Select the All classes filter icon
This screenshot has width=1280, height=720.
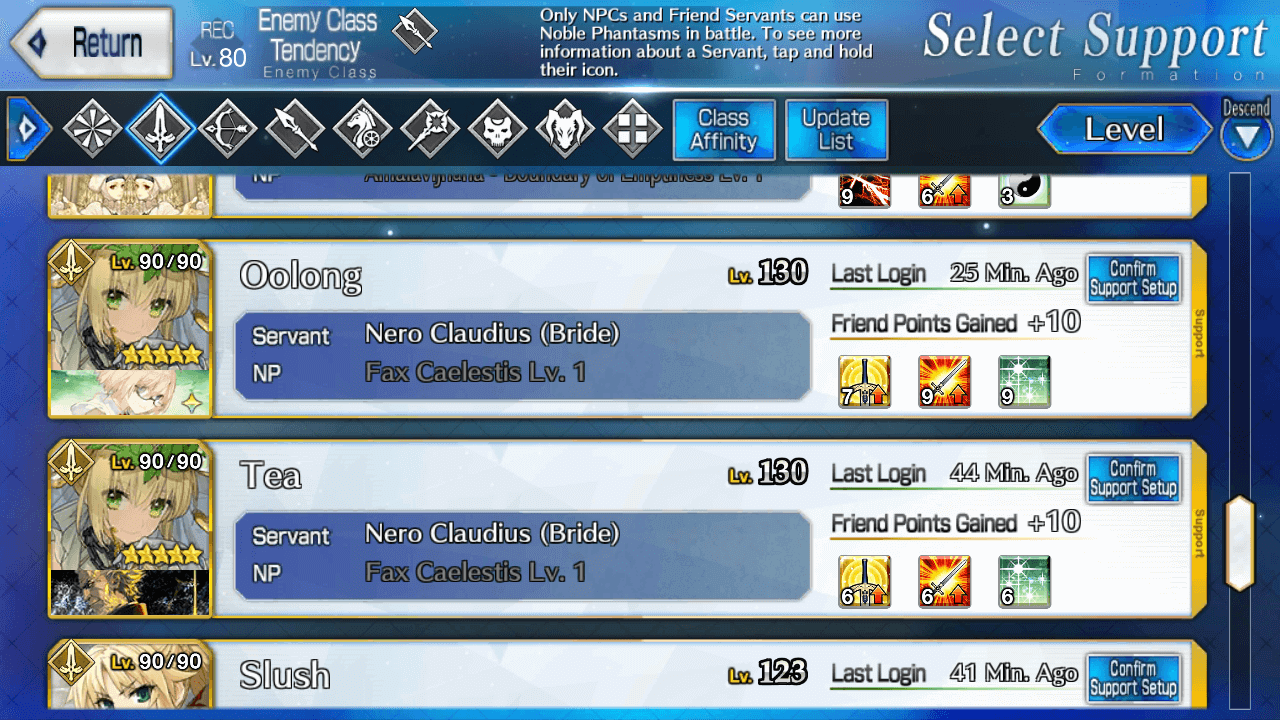point(92,129)
